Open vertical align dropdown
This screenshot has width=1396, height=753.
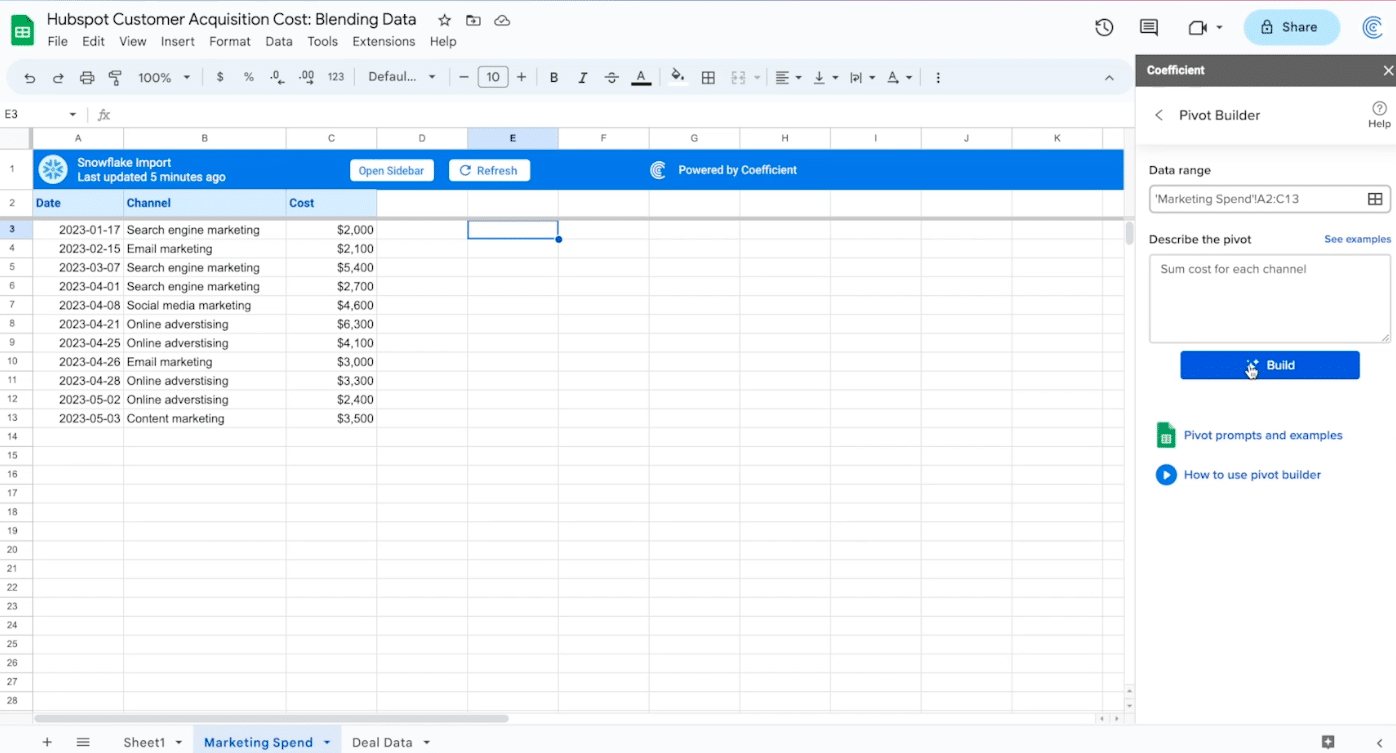825,77
